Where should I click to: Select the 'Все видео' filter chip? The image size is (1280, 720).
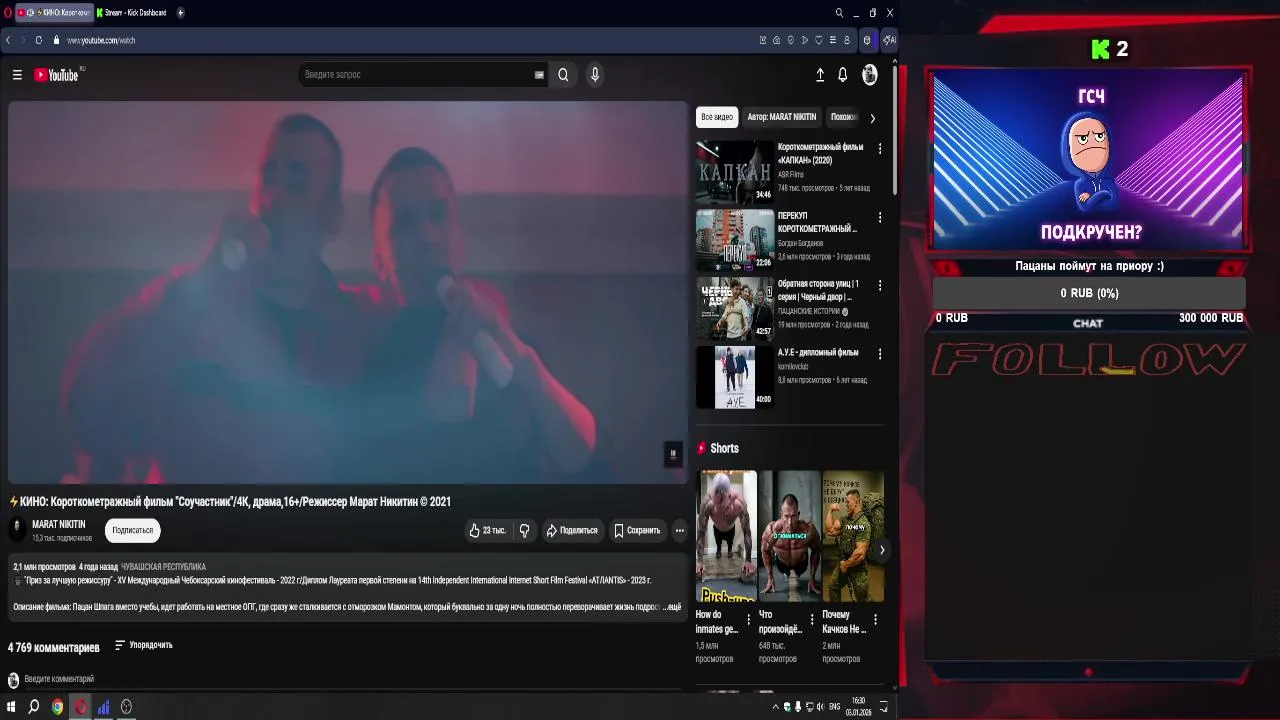point(717,117)
